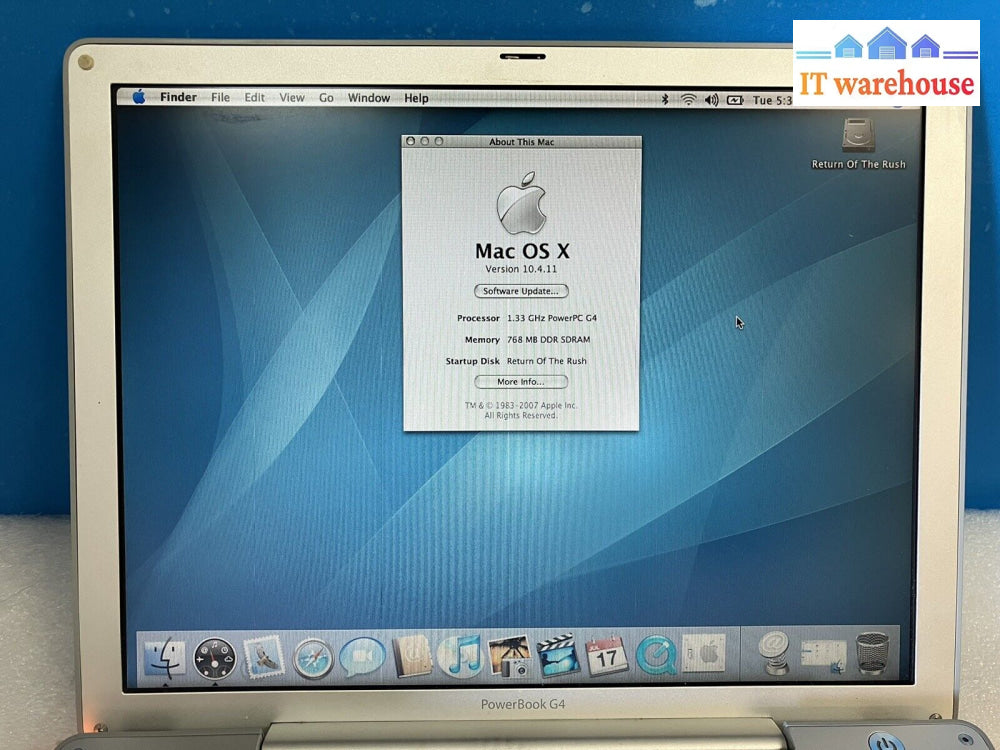Open Finder from the dock
Viewport: 1000px width, 750px height.
[x=165, y=657]
